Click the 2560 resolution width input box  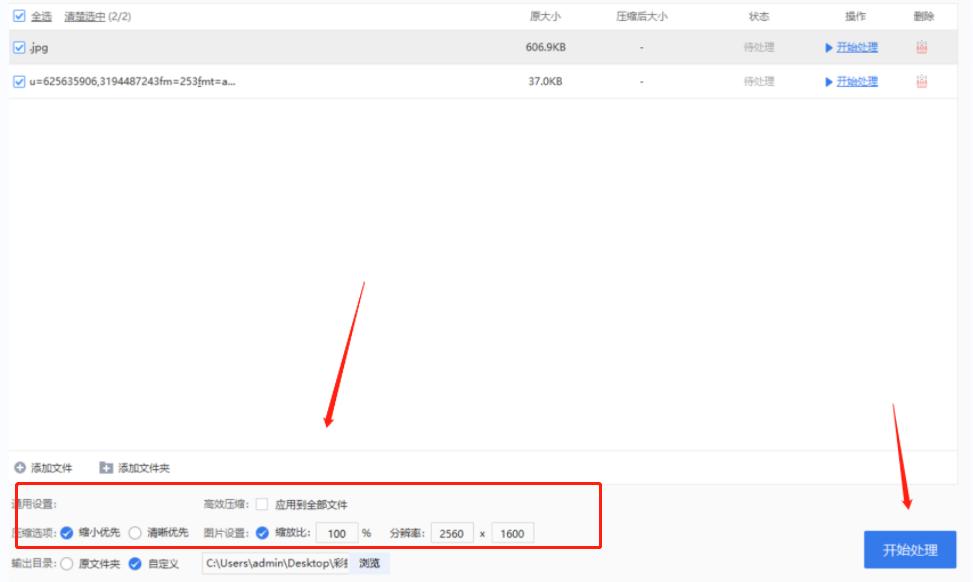click(x=450, y=533)
